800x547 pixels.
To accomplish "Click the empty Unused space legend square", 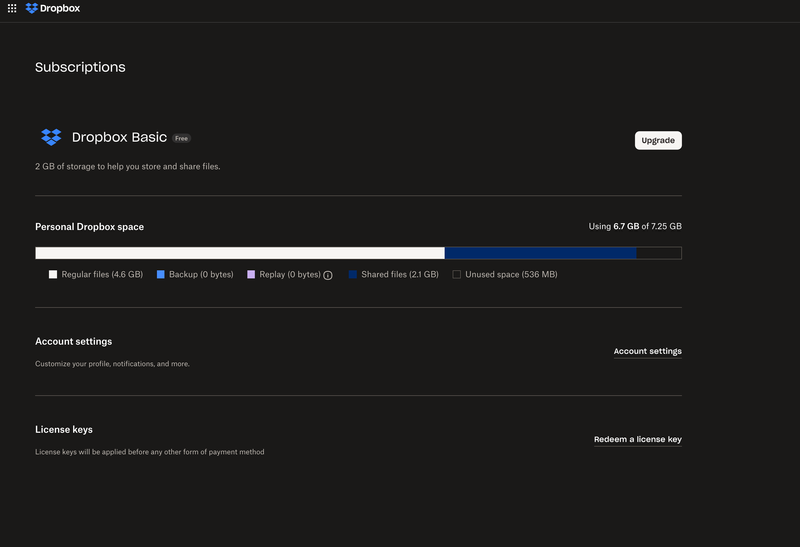I will pyautogui.click(x=457, y=274).
